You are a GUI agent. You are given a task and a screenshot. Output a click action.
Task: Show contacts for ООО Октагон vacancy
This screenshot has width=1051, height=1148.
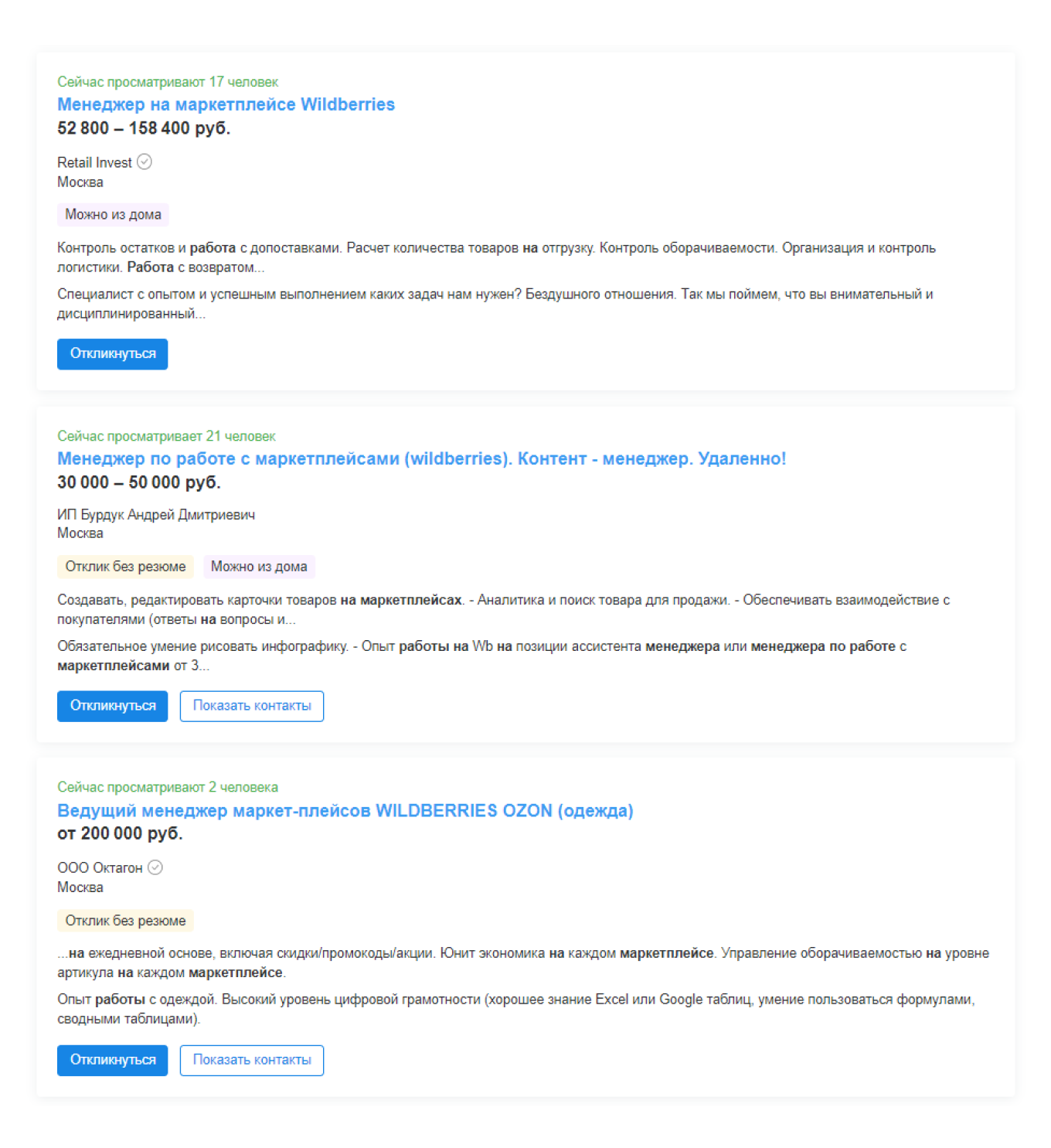(251, 1060)
